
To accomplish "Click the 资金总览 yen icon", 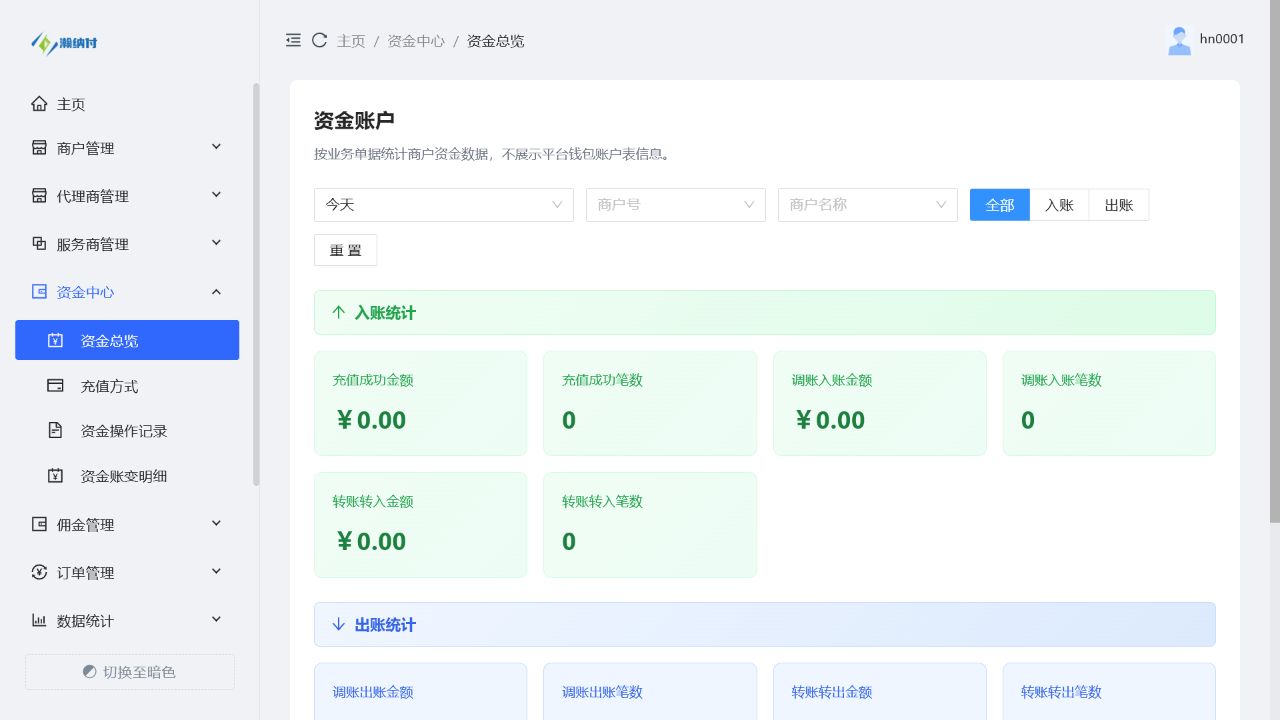I will (56, 340).
